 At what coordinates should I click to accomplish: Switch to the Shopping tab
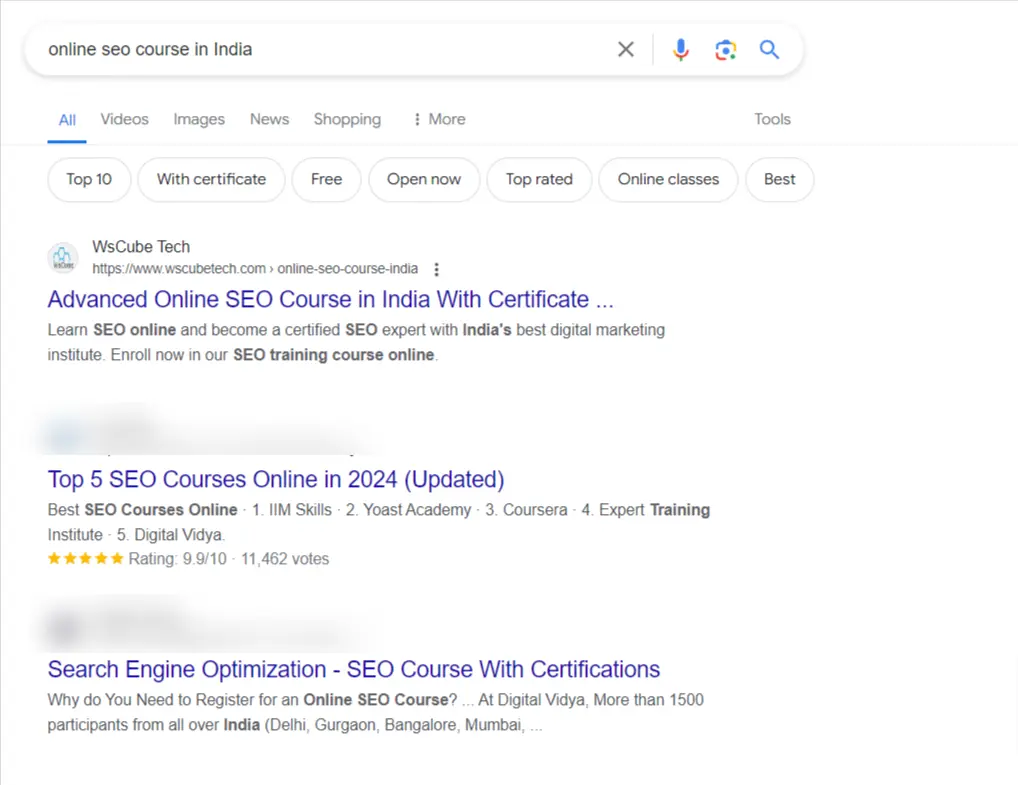coord(347,119)
